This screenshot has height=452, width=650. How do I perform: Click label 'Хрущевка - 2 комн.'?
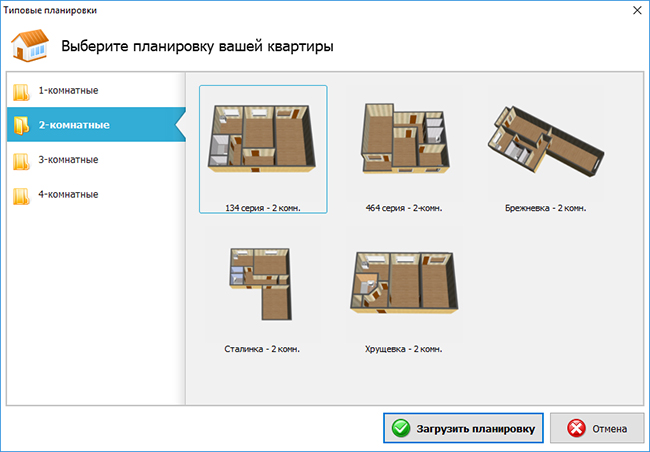404,349
